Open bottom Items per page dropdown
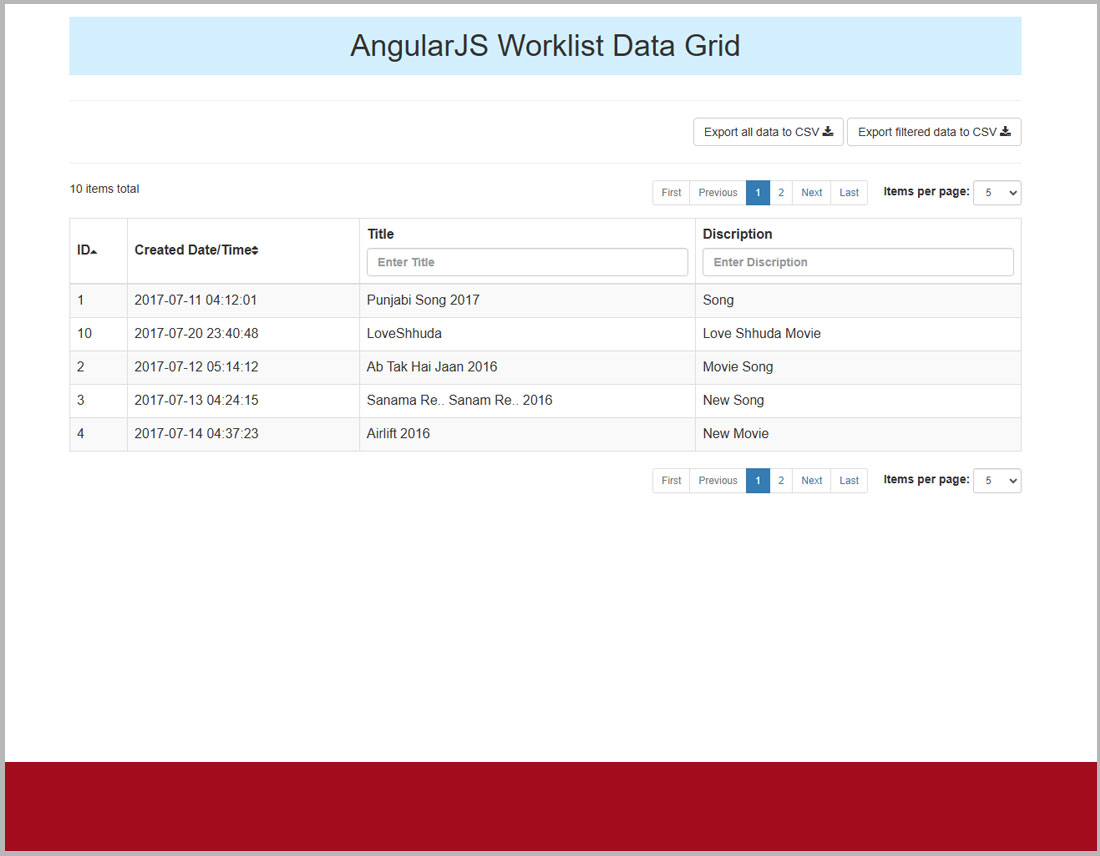Image resolution: width=1100 pixels, height=856 pixels. pos(996,481)
